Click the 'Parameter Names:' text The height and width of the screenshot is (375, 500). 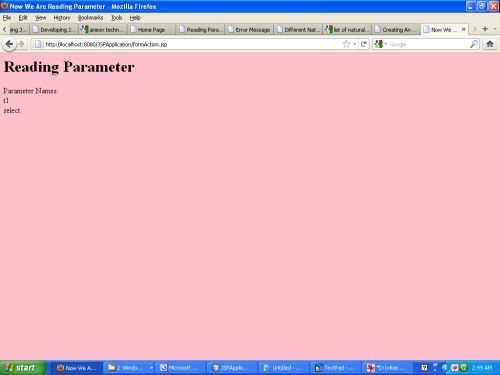pos(31,91)
